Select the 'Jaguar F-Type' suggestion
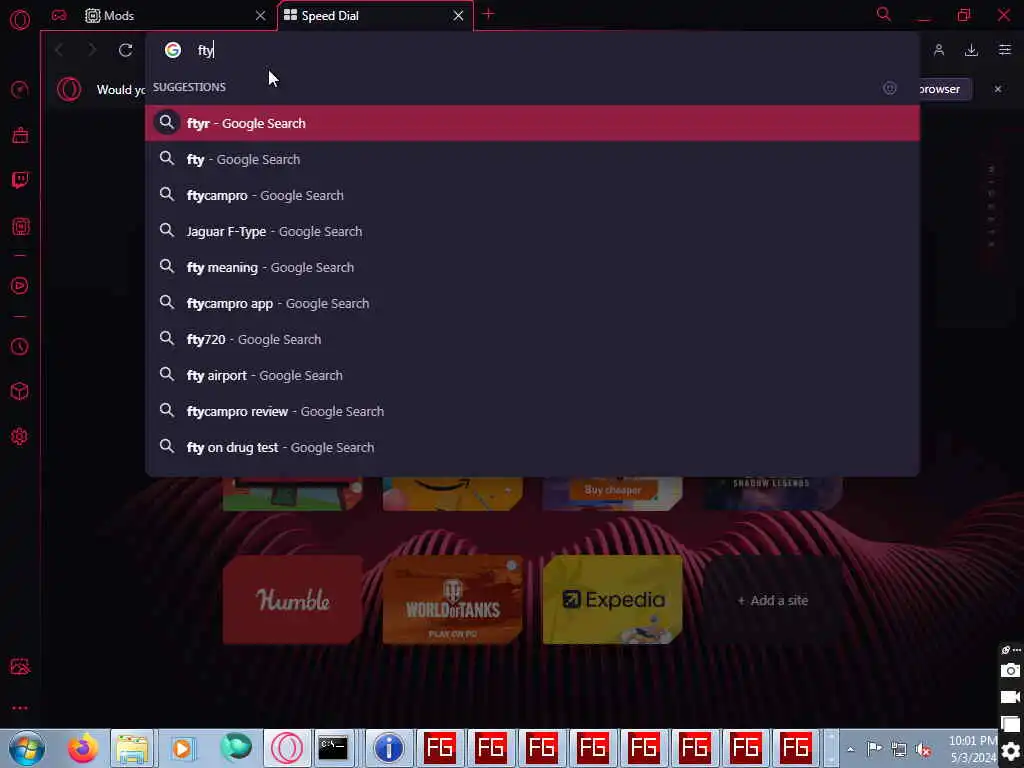Image resolution: width=1024 pixels, height=768 pixels. click(x=532, y=231)
